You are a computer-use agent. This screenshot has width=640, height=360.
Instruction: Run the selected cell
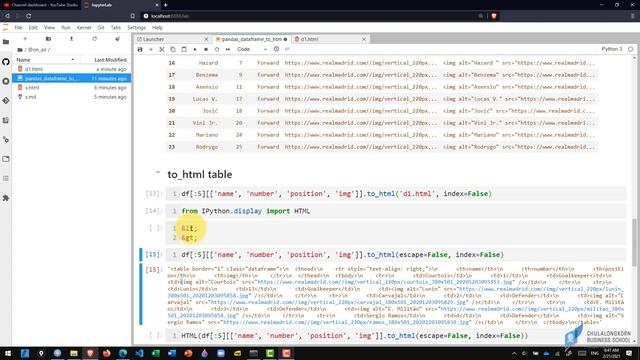(195, 49)
